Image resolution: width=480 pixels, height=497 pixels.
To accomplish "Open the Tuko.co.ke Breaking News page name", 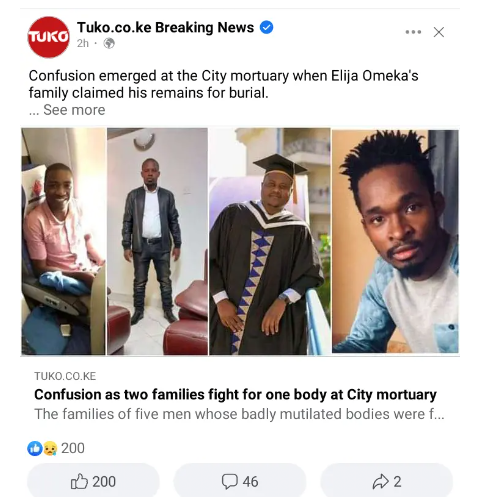I will pos(165,27).
